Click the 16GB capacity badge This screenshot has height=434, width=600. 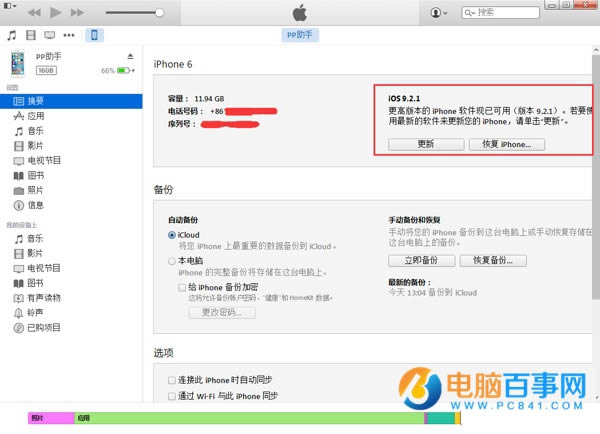(x=46, y=70)
